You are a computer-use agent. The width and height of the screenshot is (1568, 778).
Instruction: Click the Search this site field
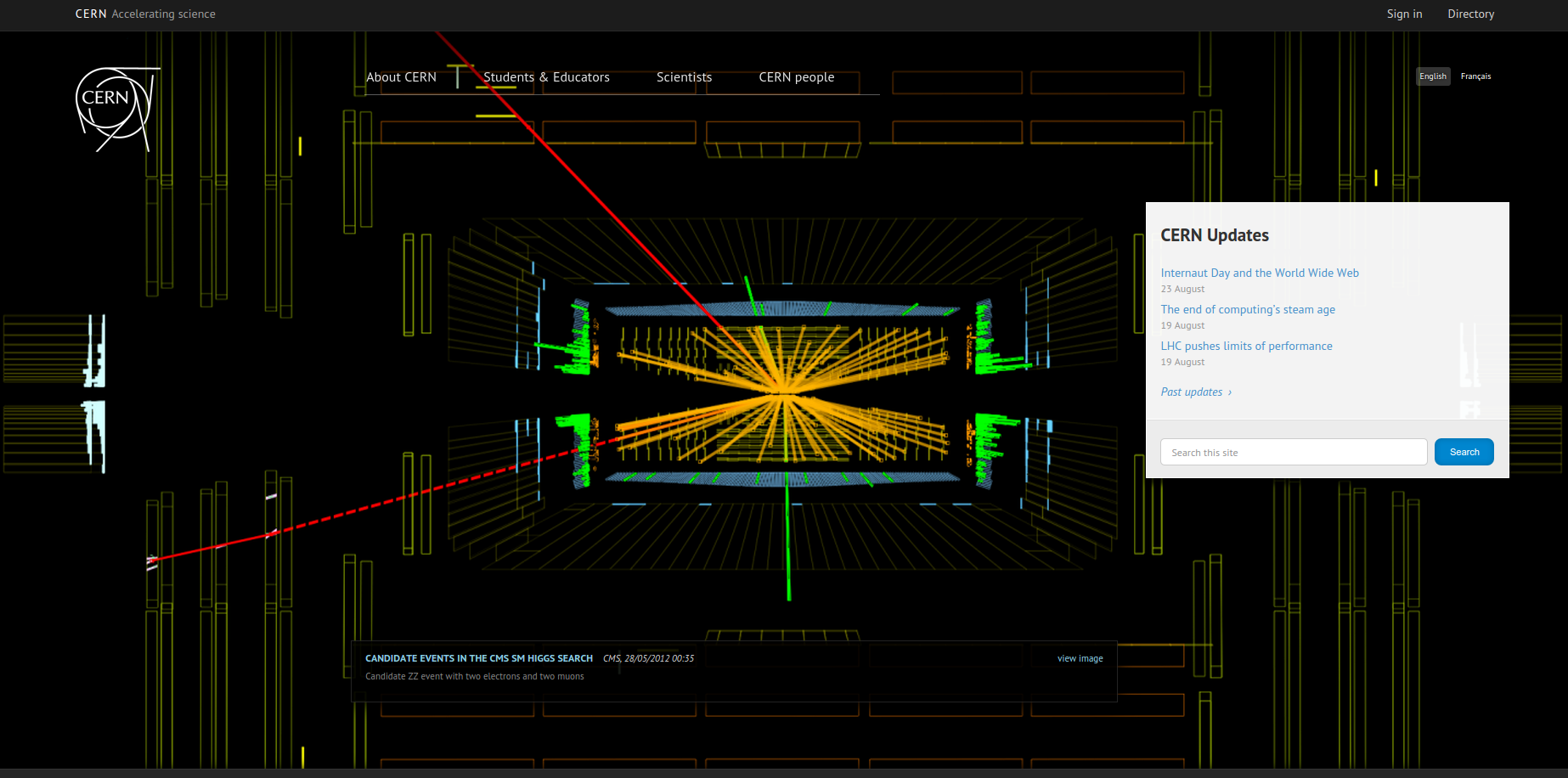pyautogui.click(x=1293, y=452)
